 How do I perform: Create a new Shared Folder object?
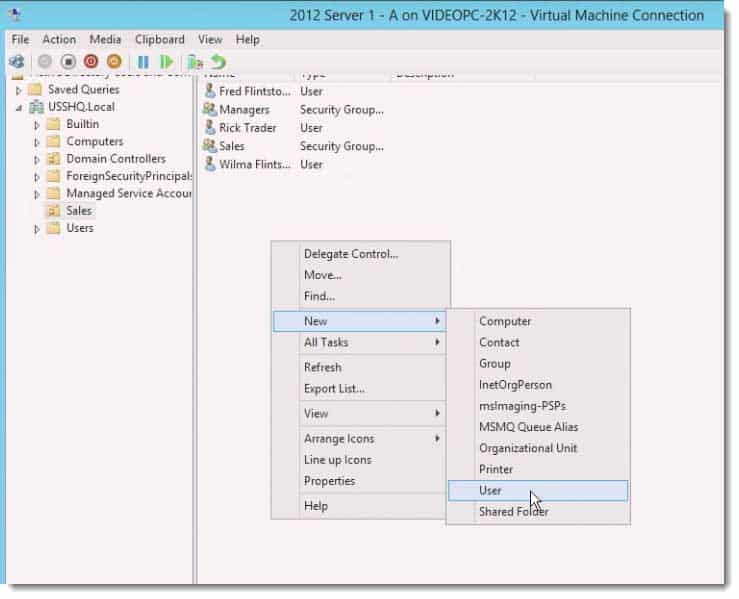(x=538, y=511)
